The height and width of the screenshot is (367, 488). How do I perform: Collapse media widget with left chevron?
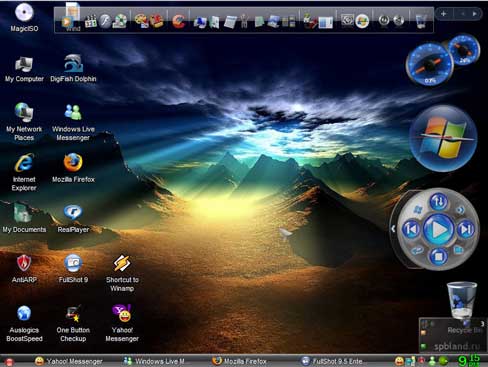393,229
